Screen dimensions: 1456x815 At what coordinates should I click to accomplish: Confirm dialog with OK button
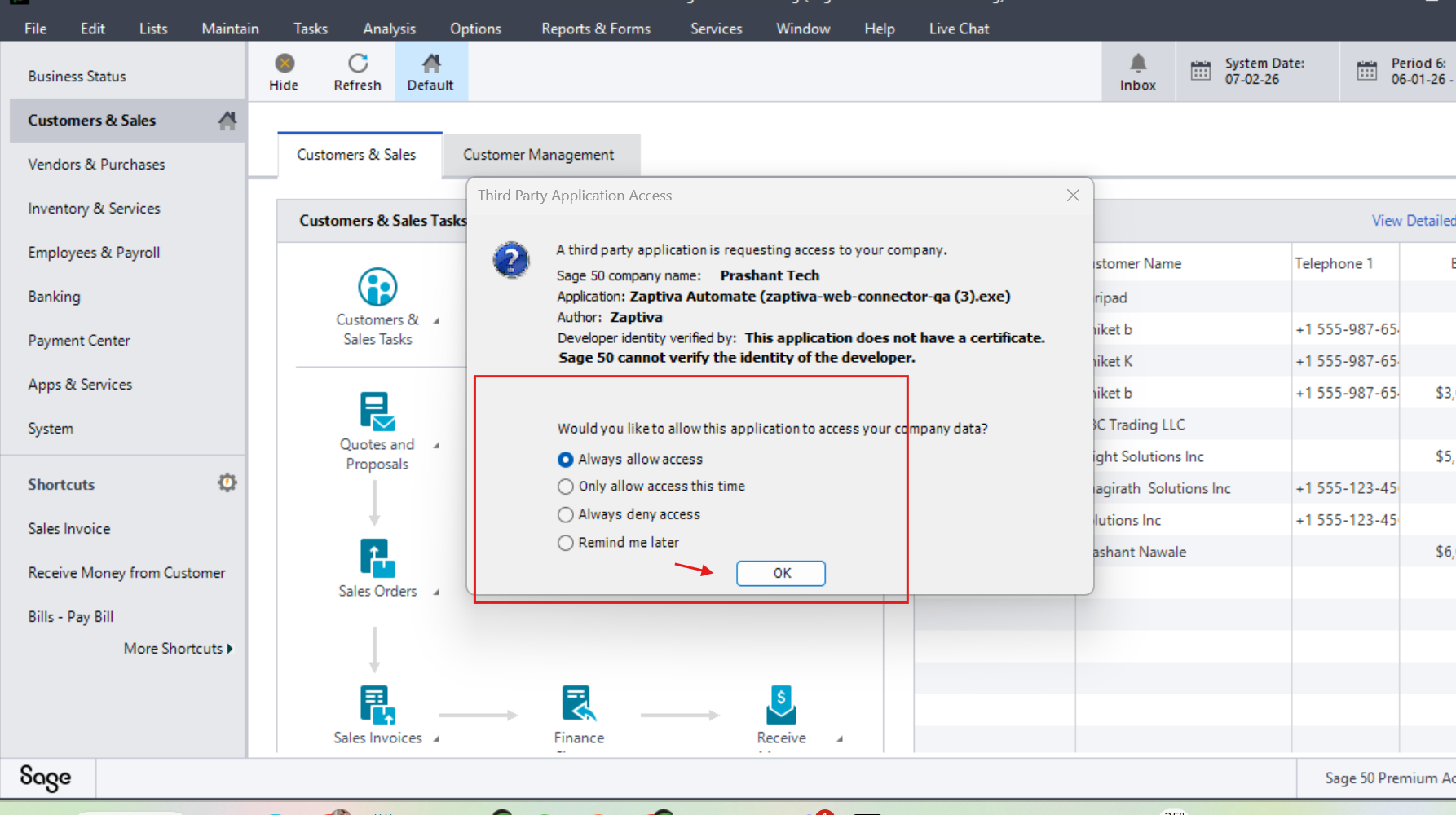click(x=781, y=574)
